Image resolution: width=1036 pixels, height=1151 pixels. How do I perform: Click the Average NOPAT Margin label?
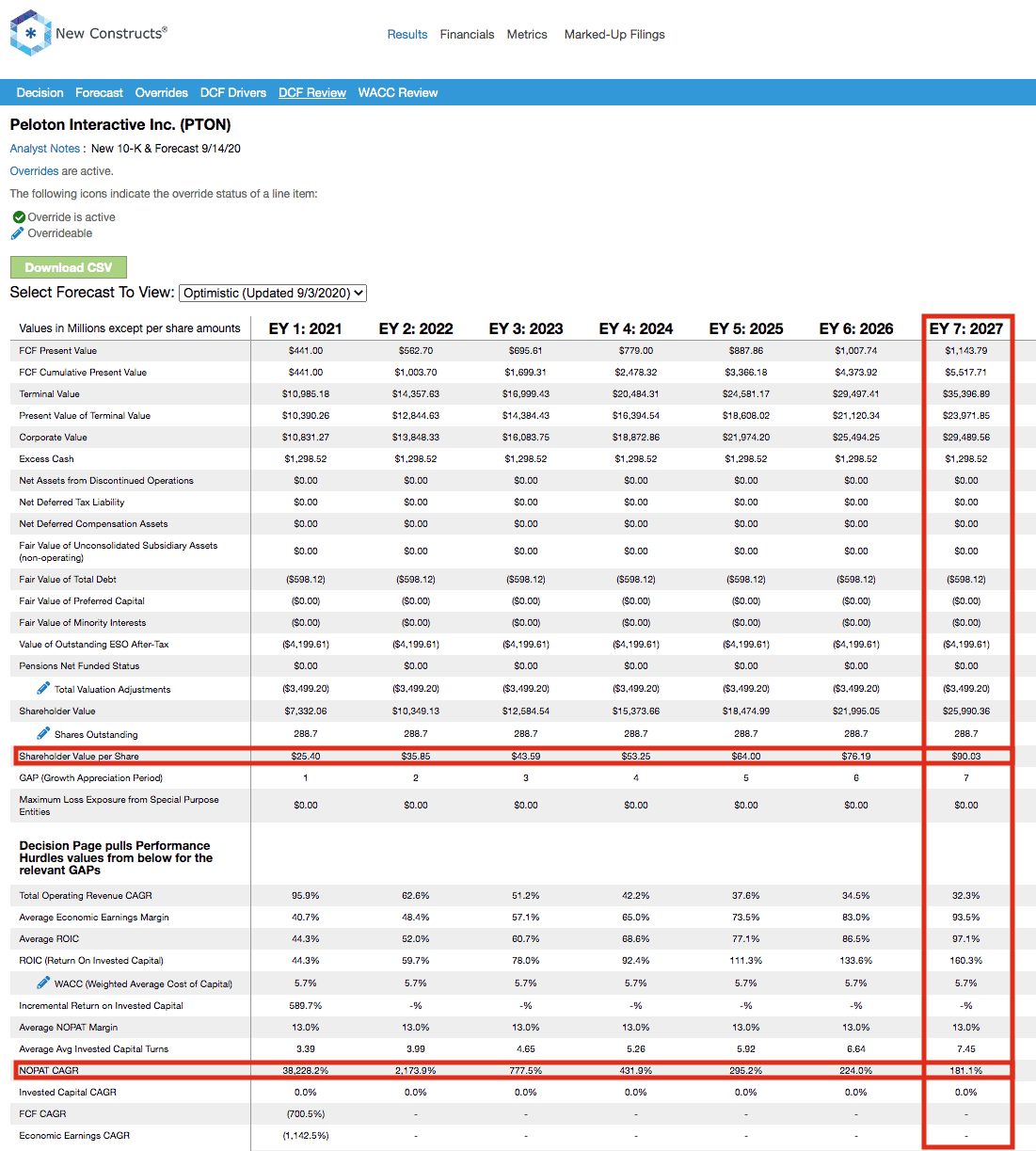tap(69, 1028)
